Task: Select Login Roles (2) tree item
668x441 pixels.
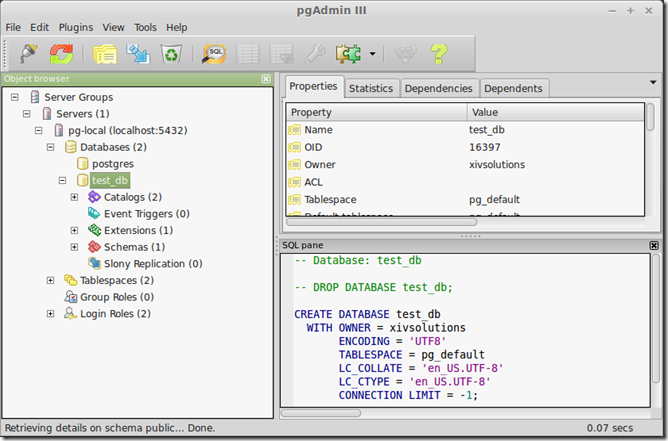Action: click(115, 314)
